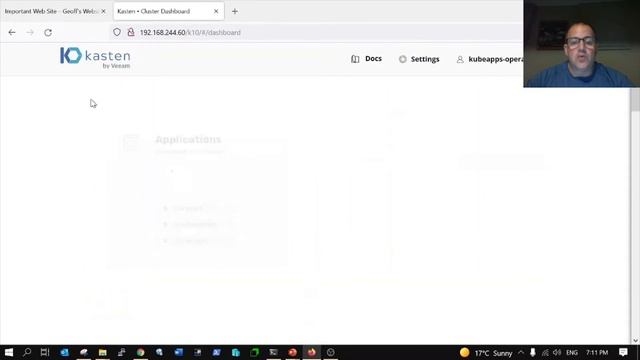Click the Settings gear icon
Image resolution: width=640 pixels, height=360 pixels.
[402, 59]
